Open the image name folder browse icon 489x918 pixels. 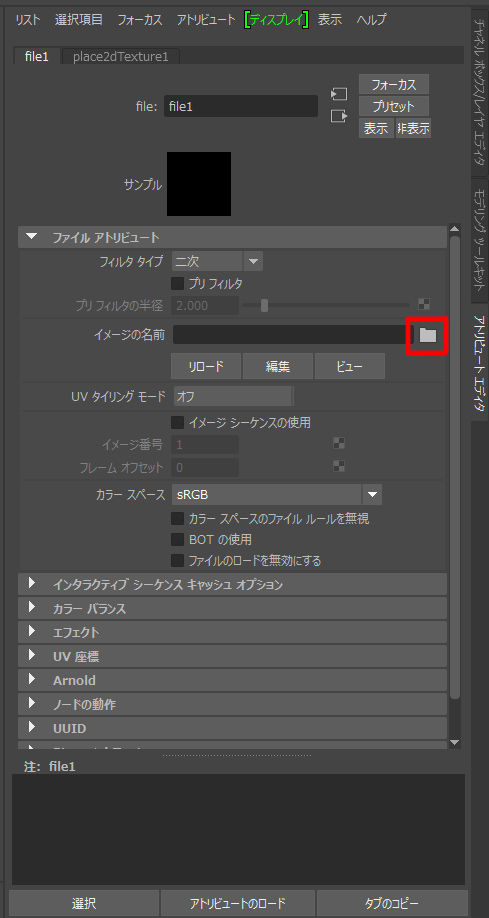pos(428,335)
